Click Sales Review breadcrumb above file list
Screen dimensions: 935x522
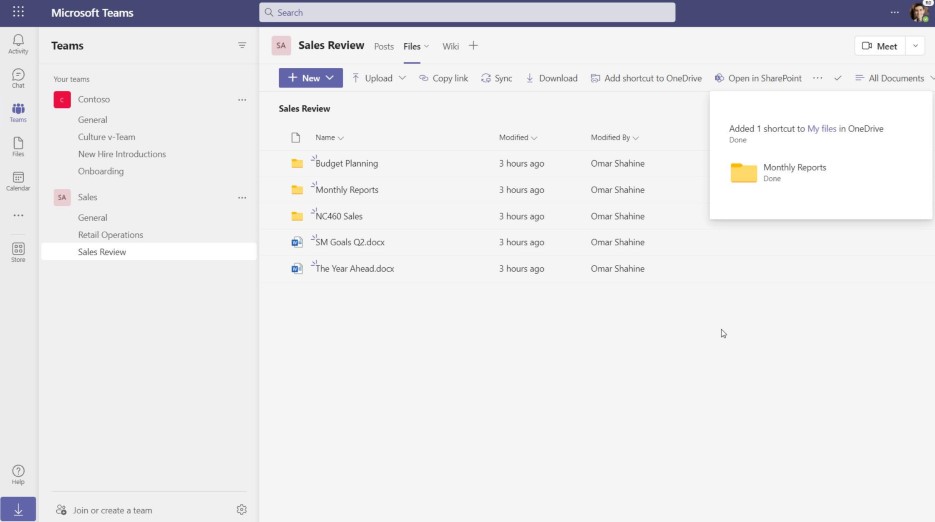[x=304, y=109]
